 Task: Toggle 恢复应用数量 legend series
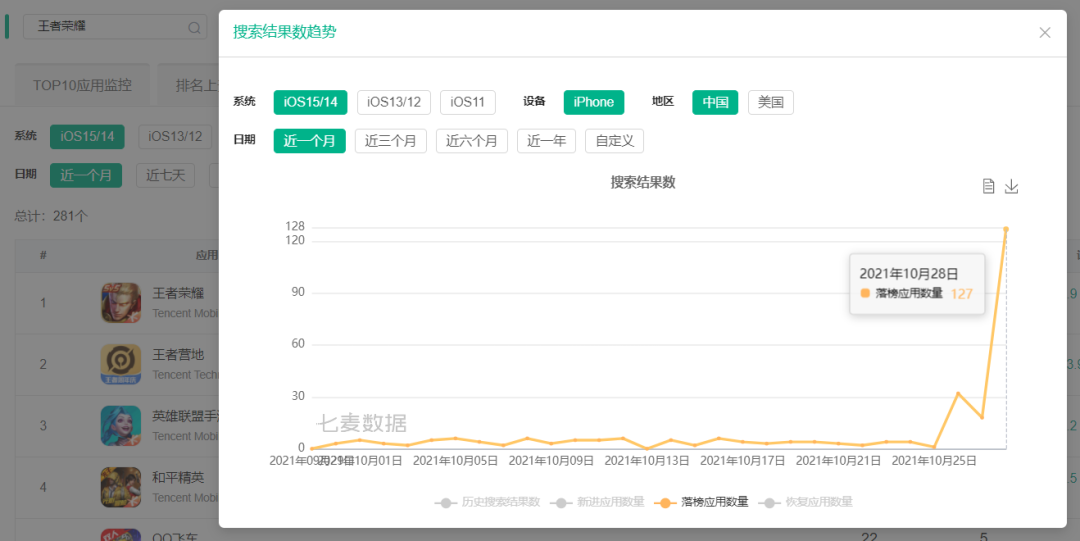pos(806,502)
